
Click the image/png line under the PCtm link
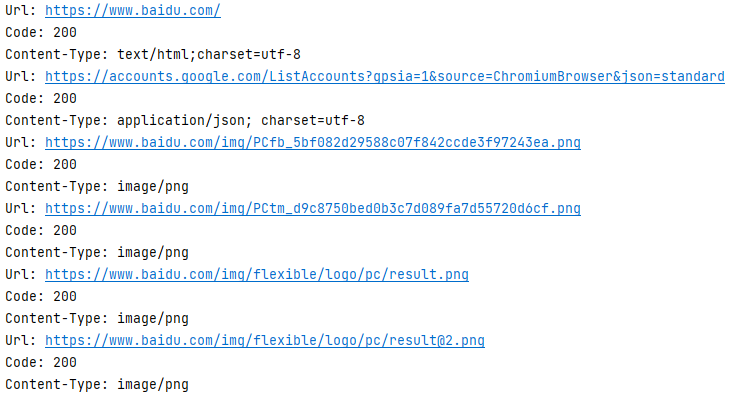[97, 253]
